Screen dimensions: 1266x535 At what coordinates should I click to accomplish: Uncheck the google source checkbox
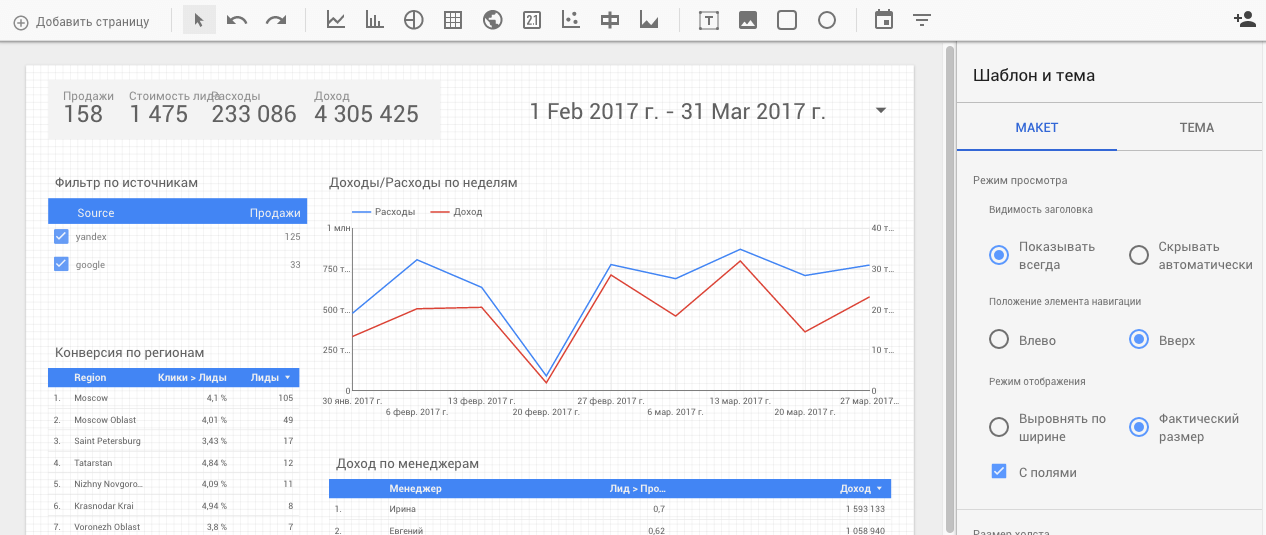click(61, 264)
